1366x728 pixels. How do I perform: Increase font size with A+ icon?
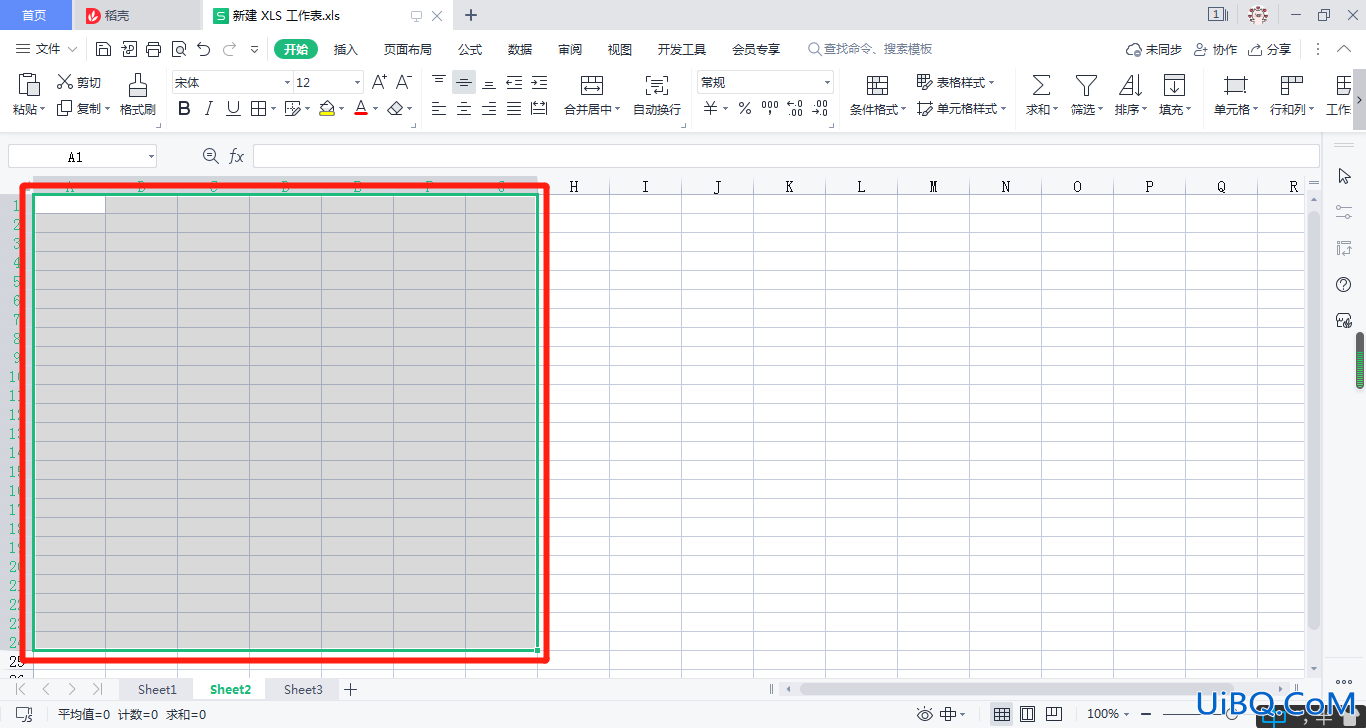(x=379, y=83)
